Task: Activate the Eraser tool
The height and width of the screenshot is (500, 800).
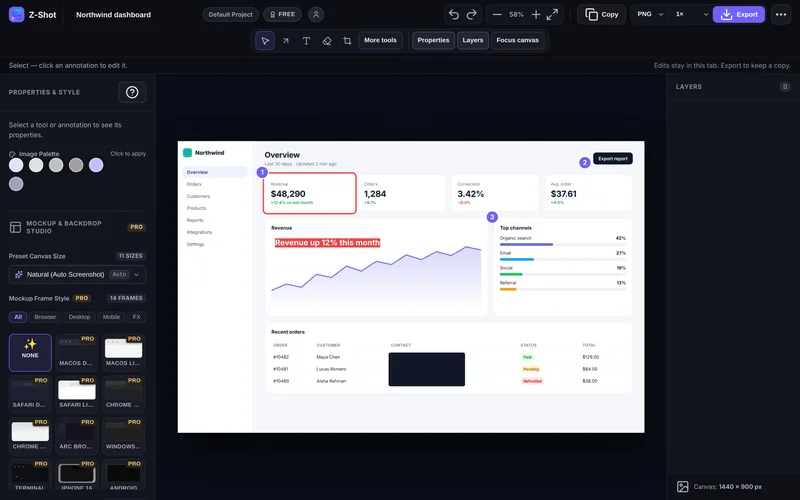Action: pos(327,41)
